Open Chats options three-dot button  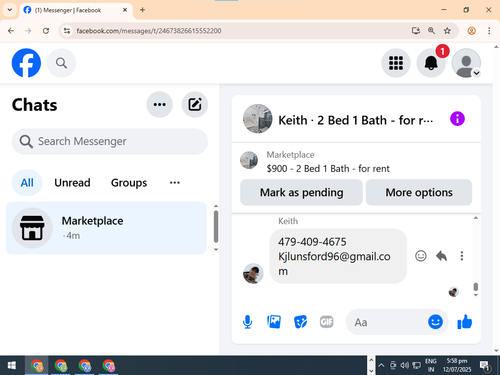(x=160, y=104)
